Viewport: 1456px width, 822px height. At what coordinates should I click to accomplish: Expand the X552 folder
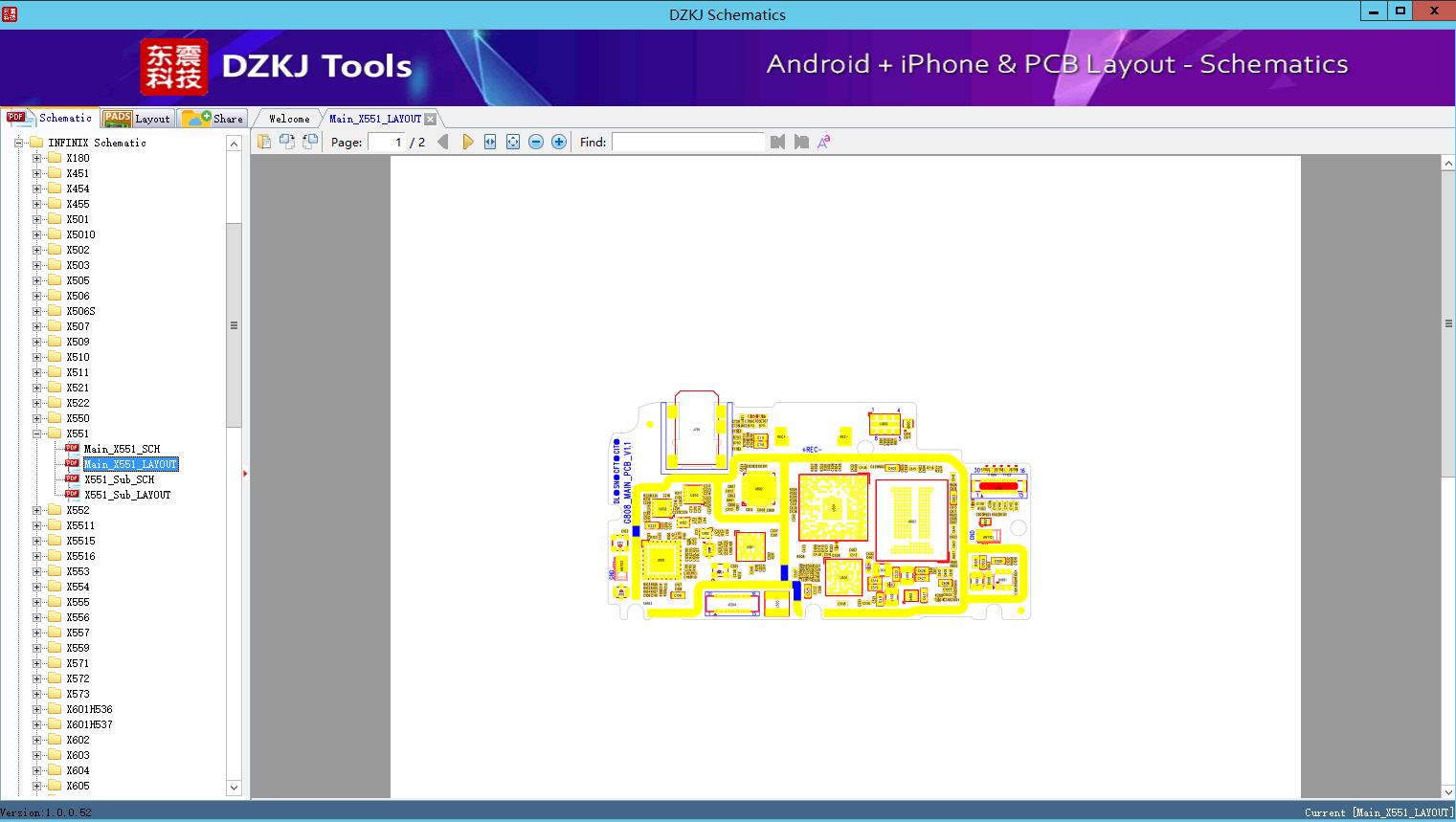37,510
